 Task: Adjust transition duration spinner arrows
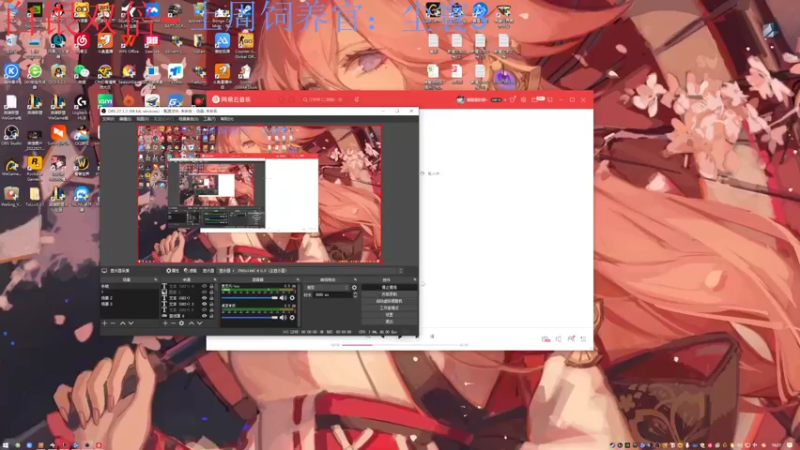click(x=355, y=295)
